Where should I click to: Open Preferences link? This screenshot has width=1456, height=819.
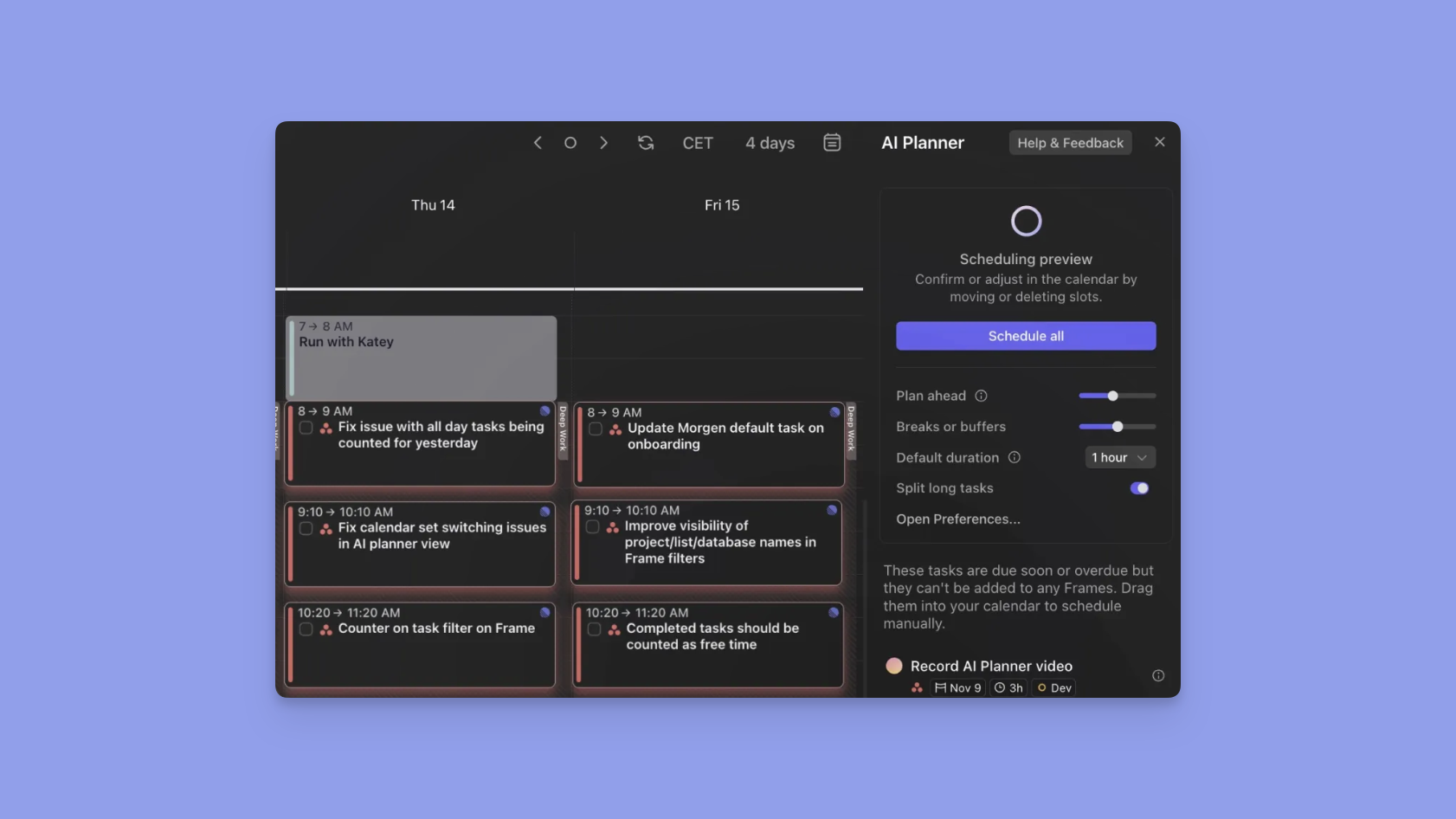(x=957, y=519)
